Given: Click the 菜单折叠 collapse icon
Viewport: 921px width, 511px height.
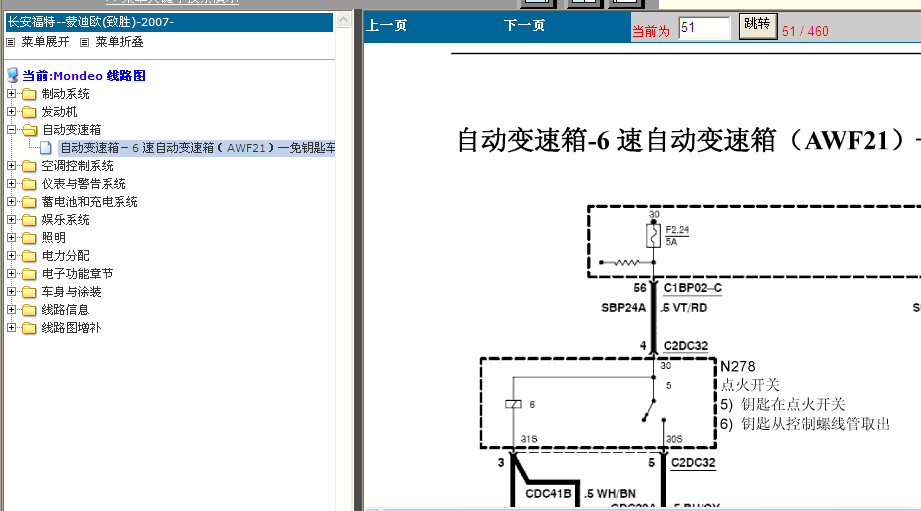Looking at the screenshot, I should pyautogui.click(x=85, y=42).
